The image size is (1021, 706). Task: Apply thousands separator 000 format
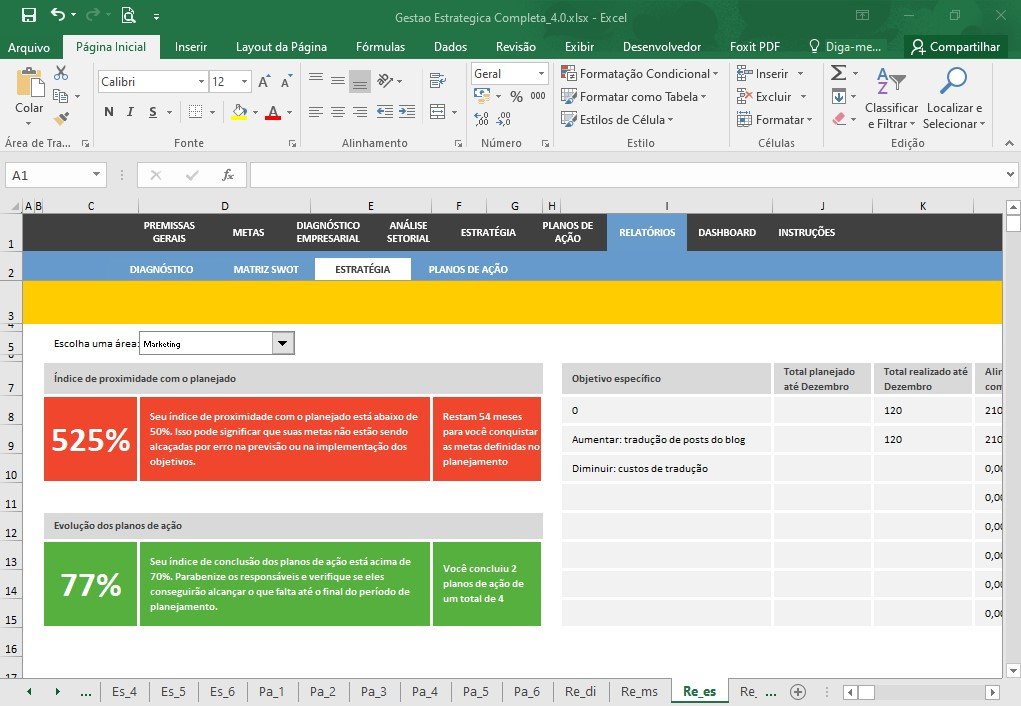coord(538,96)
